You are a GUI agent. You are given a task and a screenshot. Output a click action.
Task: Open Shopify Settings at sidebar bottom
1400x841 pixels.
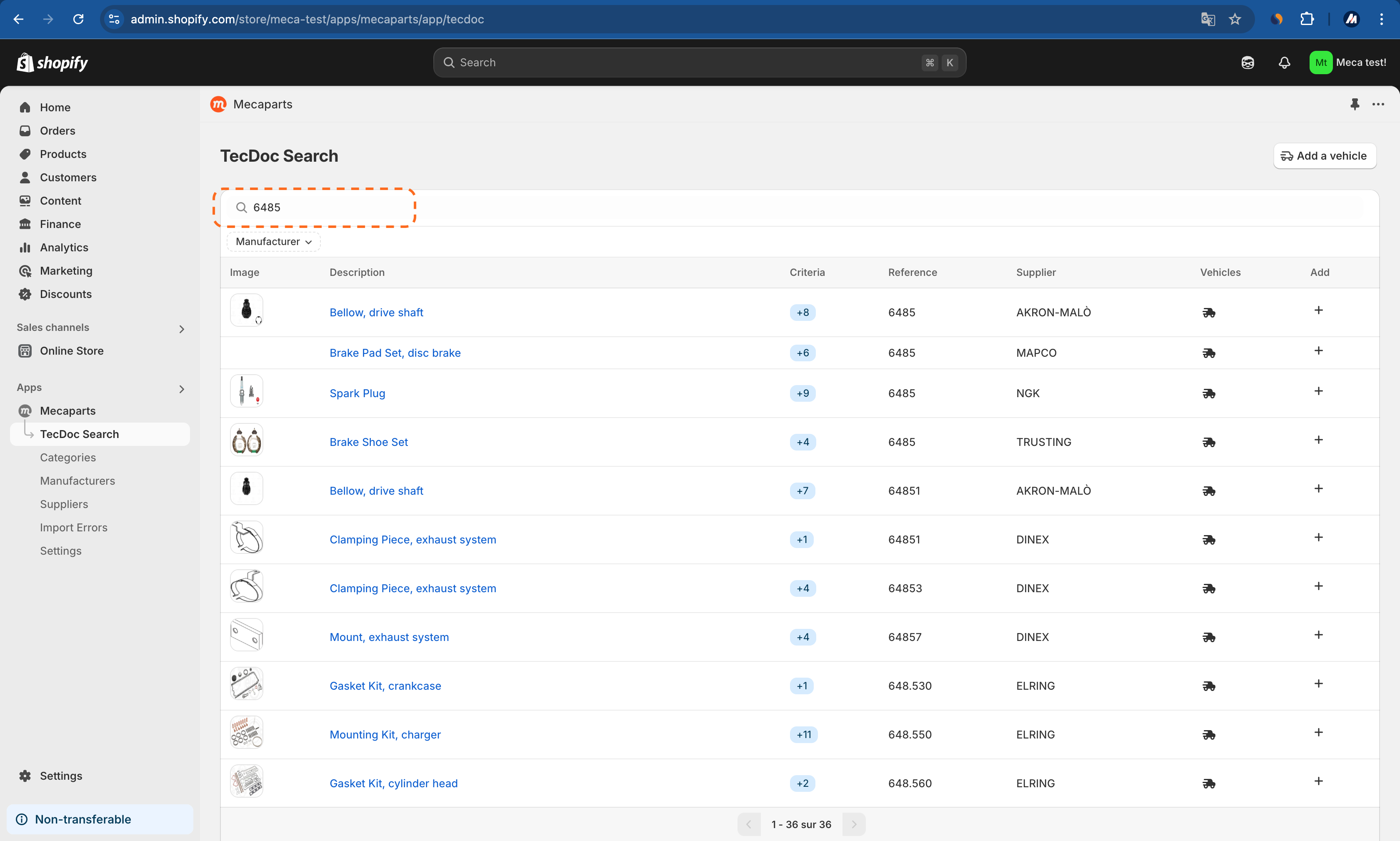click(60, 776)
